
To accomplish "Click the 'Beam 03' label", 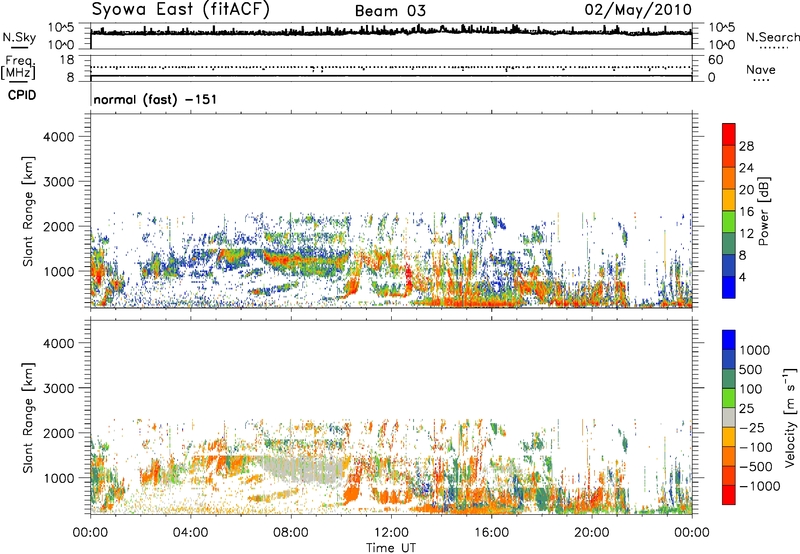I will pyautogui.click(x=390, y=11).
